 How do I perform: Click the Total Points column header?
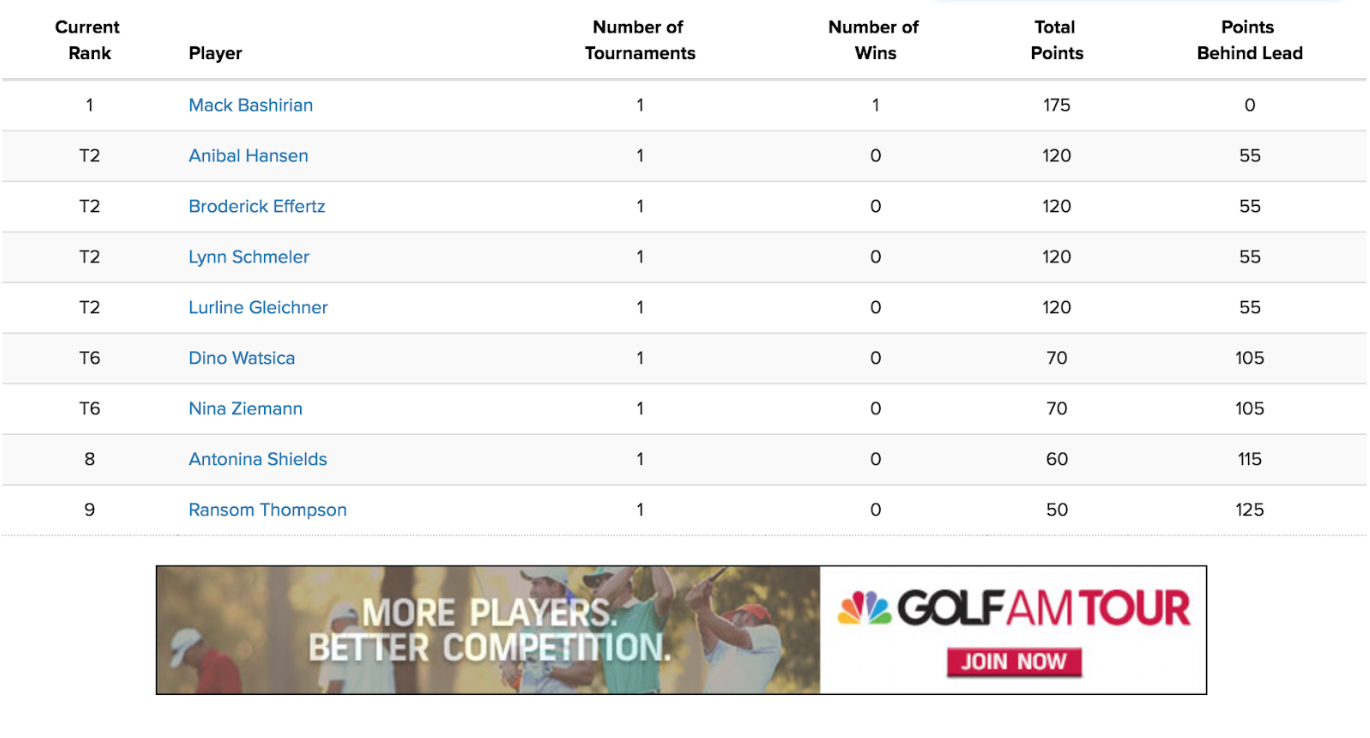click(x=1056, y=40)
